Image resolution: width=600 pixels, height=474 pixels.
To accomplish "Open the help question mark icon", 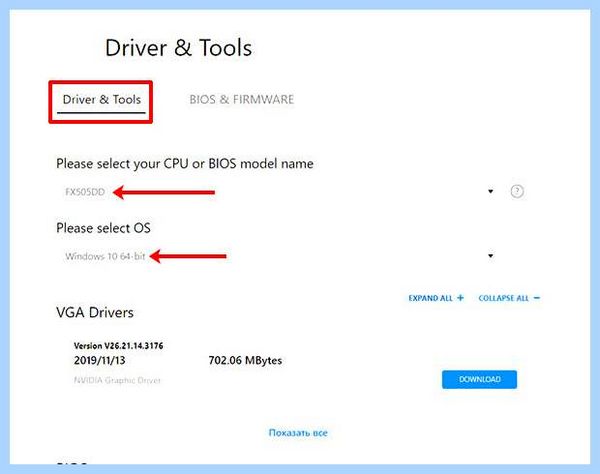I will 517,191.
